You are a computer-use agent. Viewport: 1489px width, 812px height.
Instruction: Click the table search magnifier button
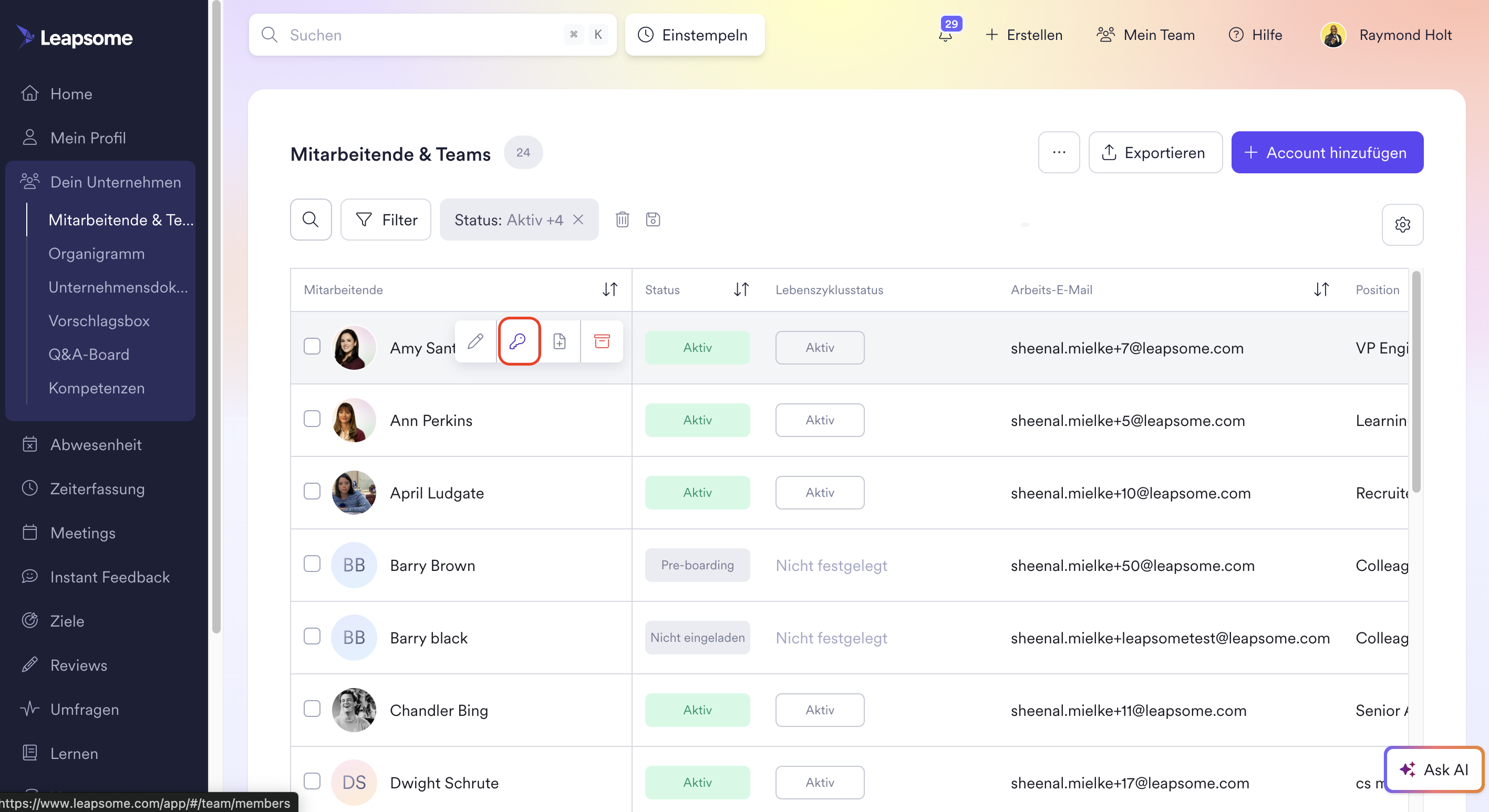pos(311,220)
